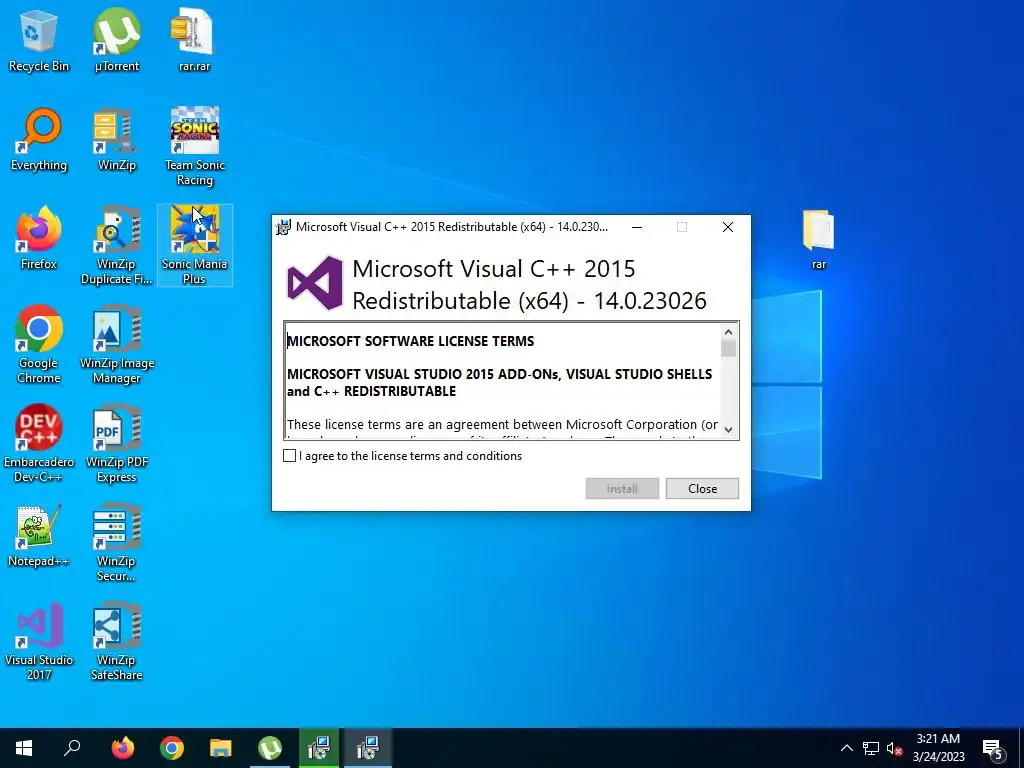Select the WinZip desktop shortcut
The height and width of the screenshot is (768, 1024).
click(x=117, y=140)
